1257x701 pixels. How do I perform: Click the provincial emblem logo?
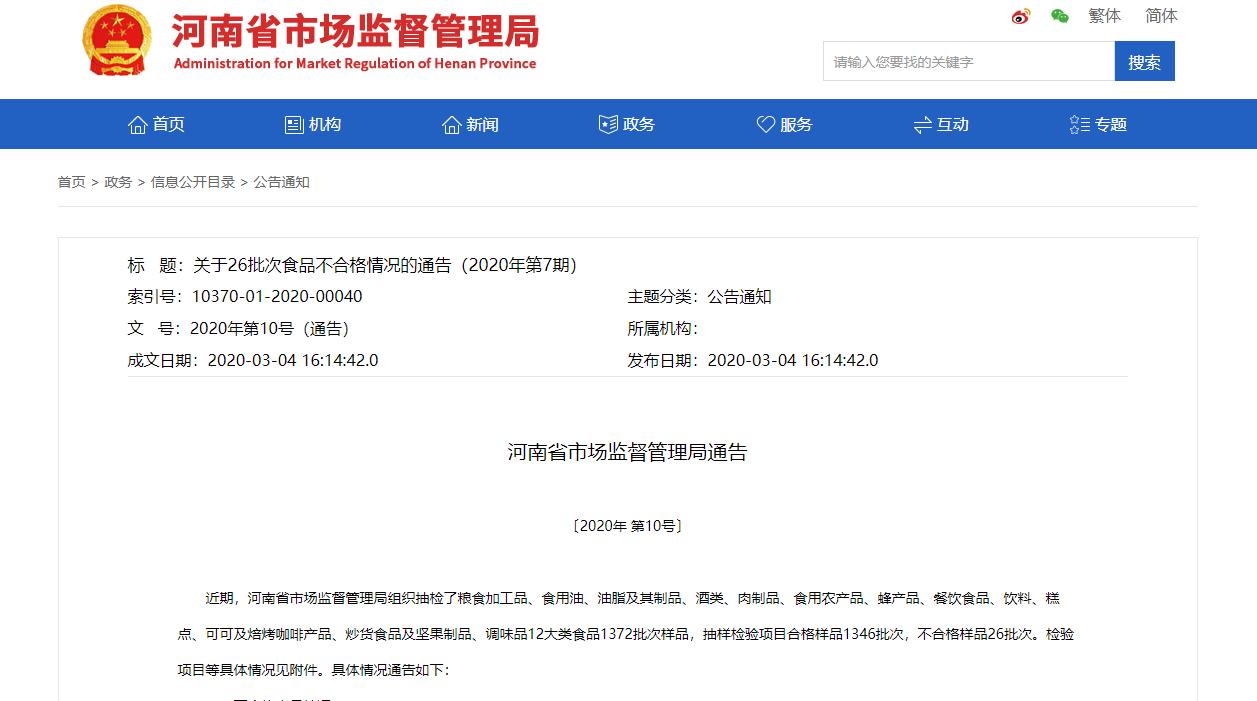[x=118, y=40]
